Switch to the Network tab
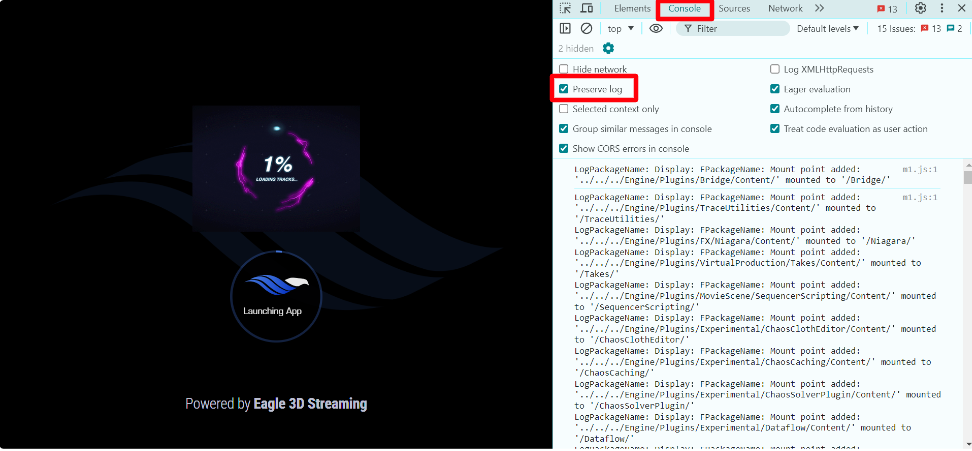The image size is (972, 451). (785, 9)
